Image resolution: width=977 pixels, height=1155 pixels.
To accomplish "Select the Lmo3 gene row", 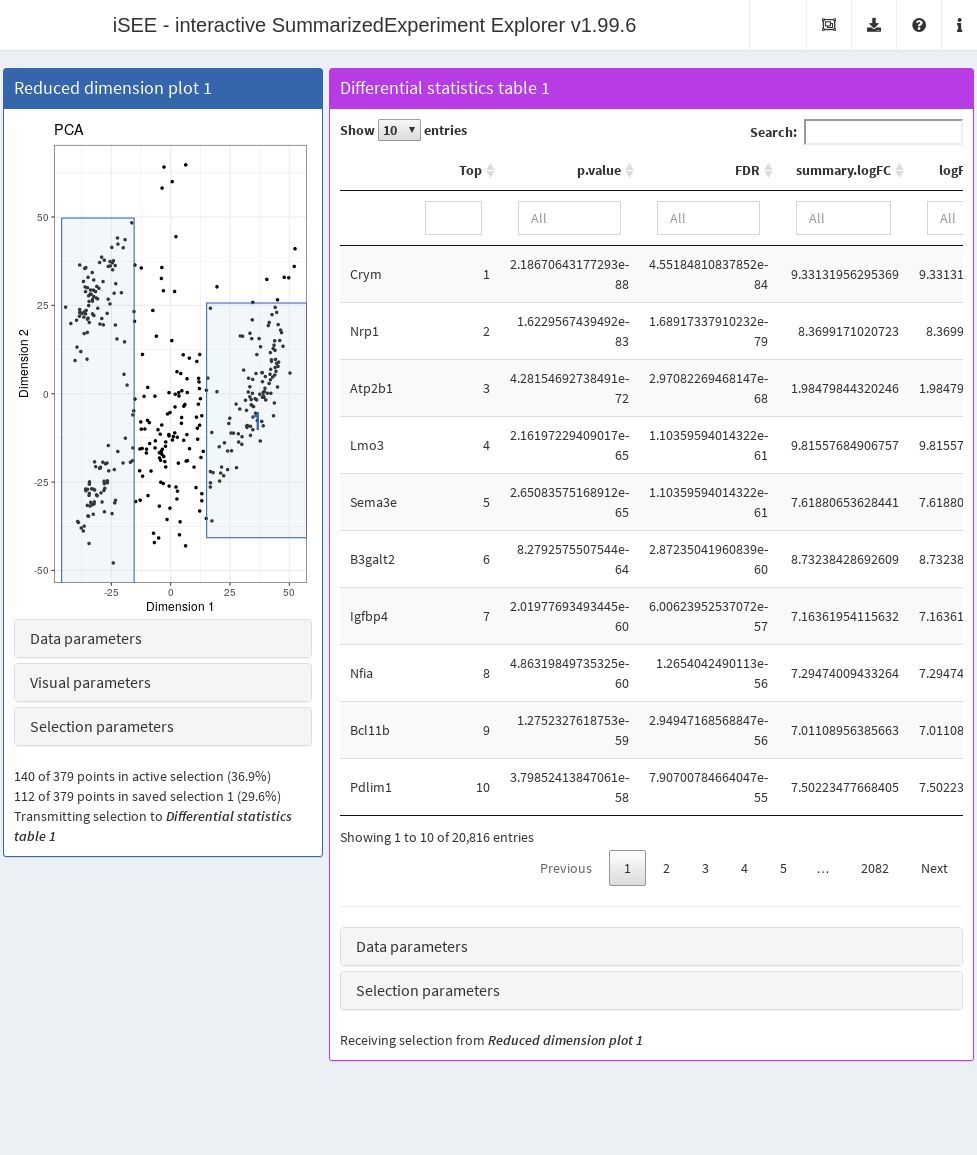I will pos(651,445).
